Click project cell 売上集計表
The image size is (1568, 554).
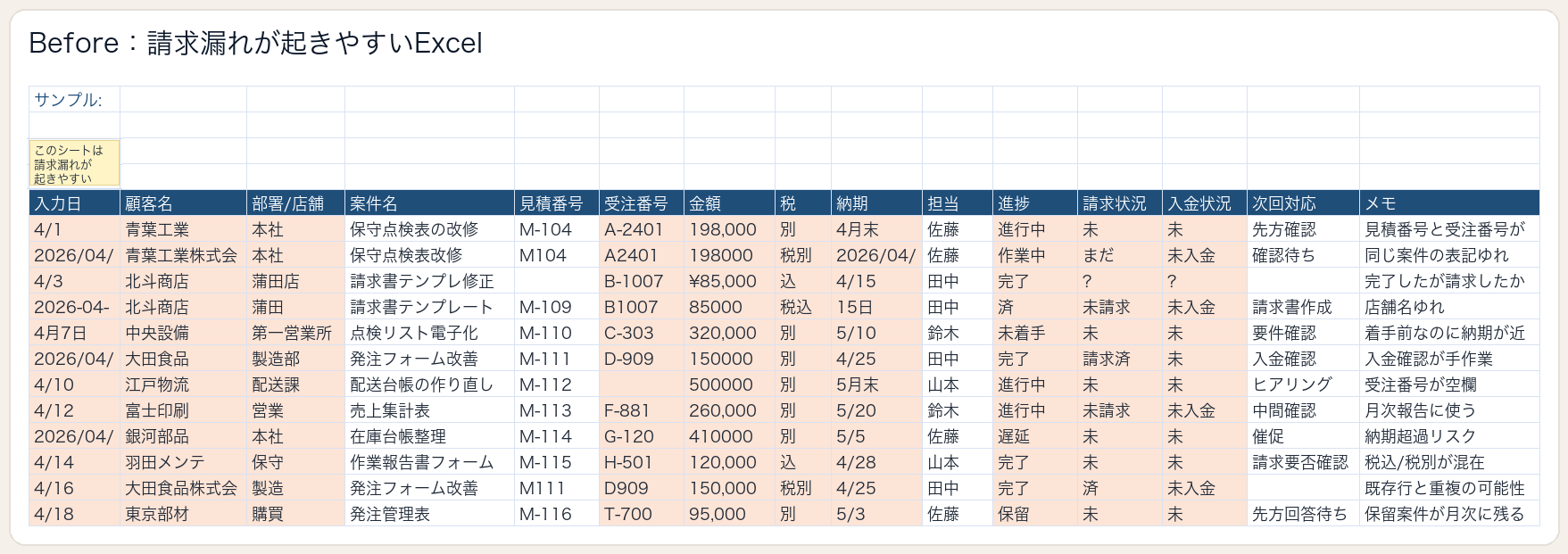429,410
